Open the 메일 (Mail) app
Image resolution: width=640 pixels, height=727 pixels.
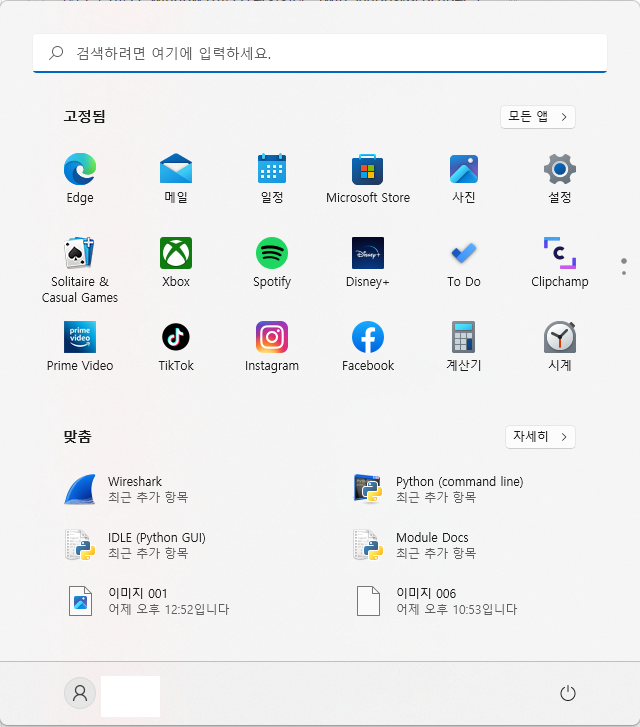[x=176, y=179]
